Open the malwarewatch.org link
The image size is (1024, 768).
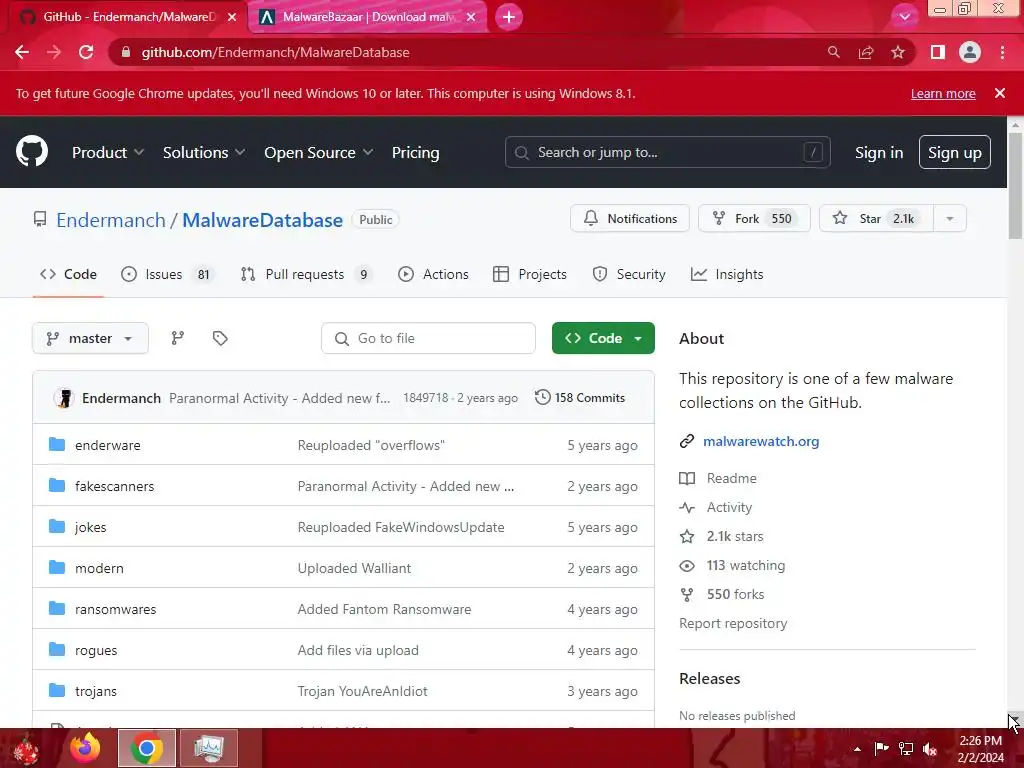(x=761, y=441)
